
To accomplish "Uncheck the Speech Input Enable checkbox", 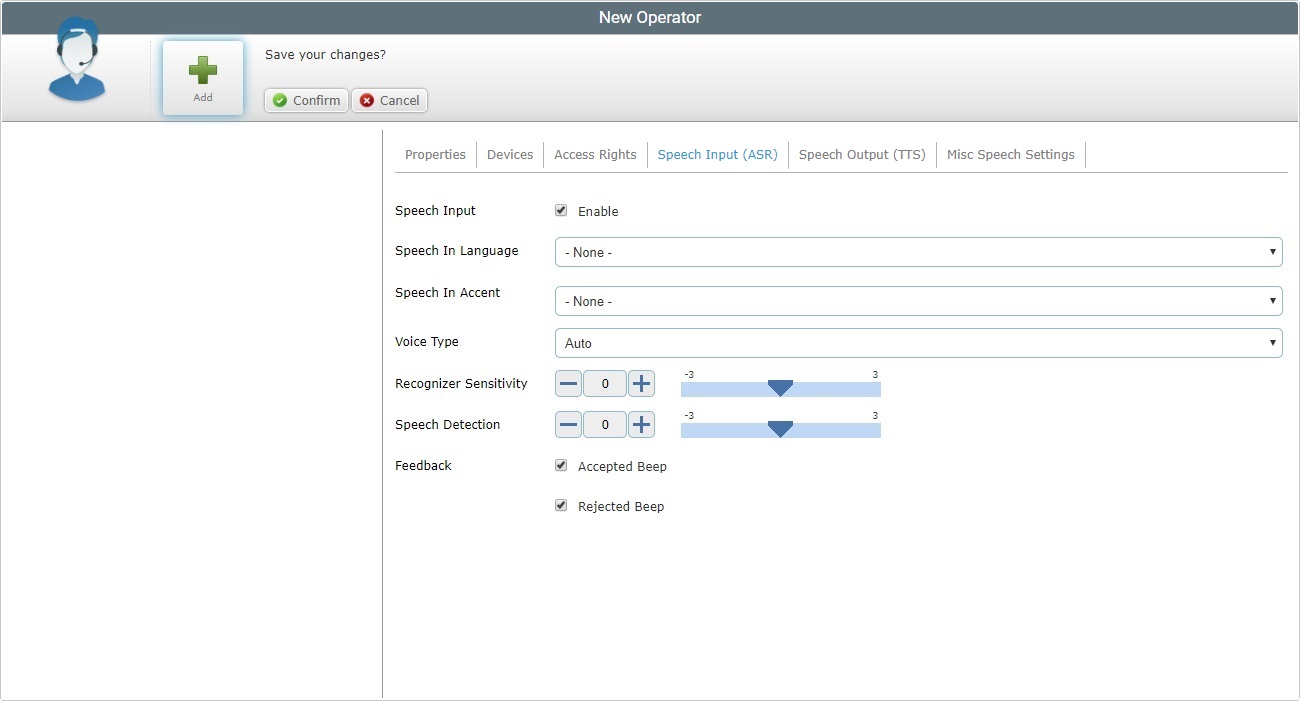I will [x=561, y=211].
